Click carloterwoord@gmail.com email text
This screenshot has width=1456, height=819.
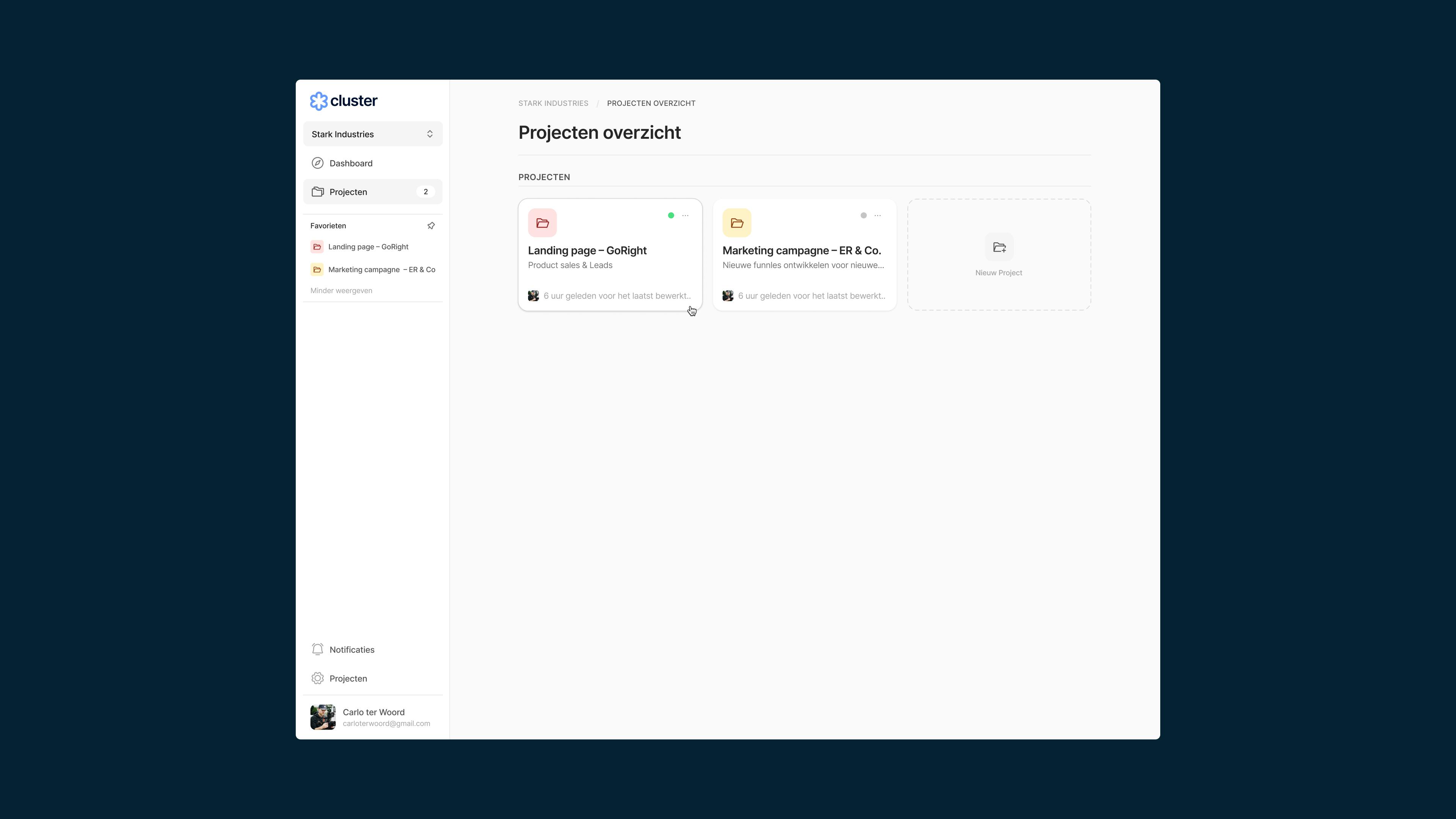point(387,723)
